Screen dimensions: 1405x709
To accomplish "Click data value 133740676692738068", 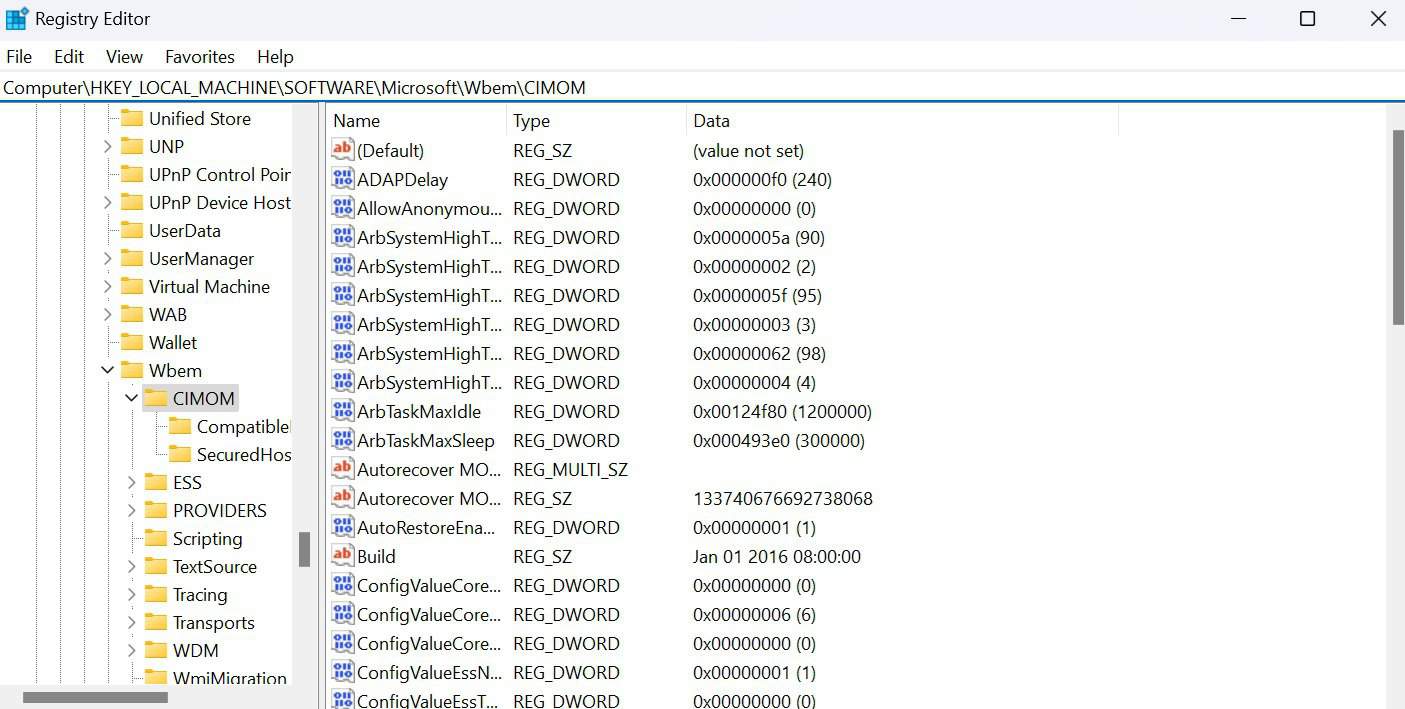I will tap(783, 498).
